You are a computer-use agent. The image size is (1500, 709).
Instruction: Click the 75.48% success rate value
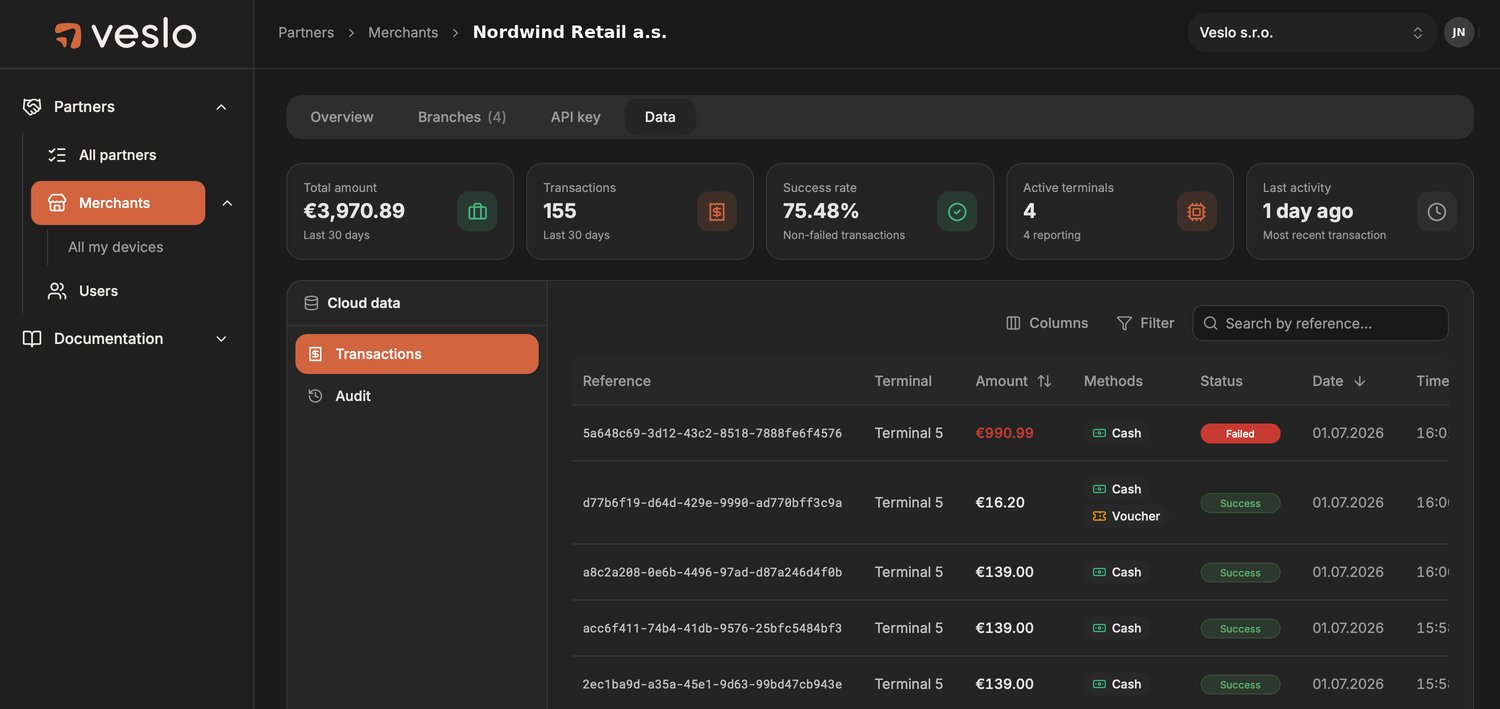pyautogui.click(x=821, y=211)
